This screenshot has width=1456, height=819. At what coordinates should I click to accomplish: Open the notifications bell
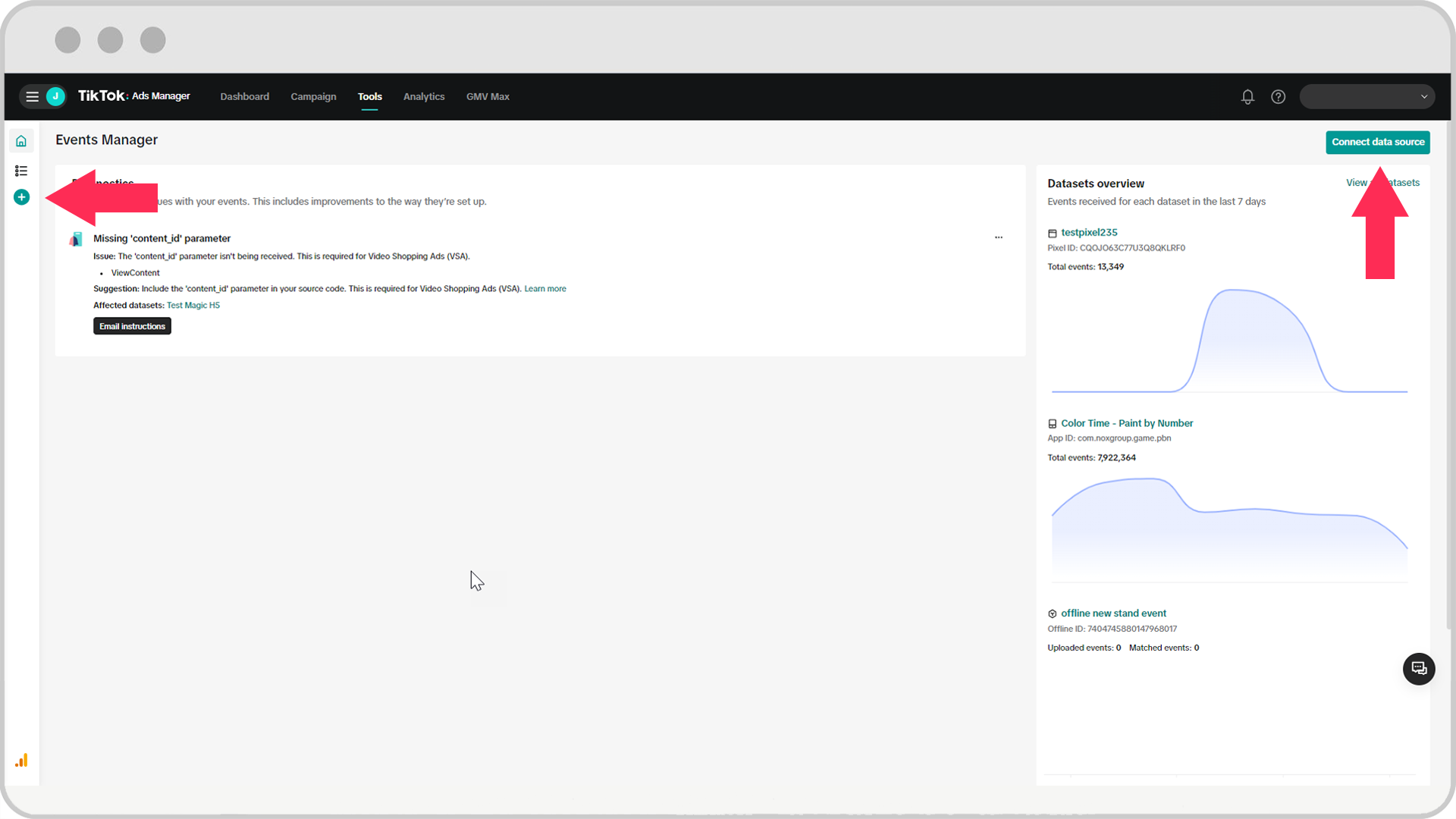(x=1247, y=97)
